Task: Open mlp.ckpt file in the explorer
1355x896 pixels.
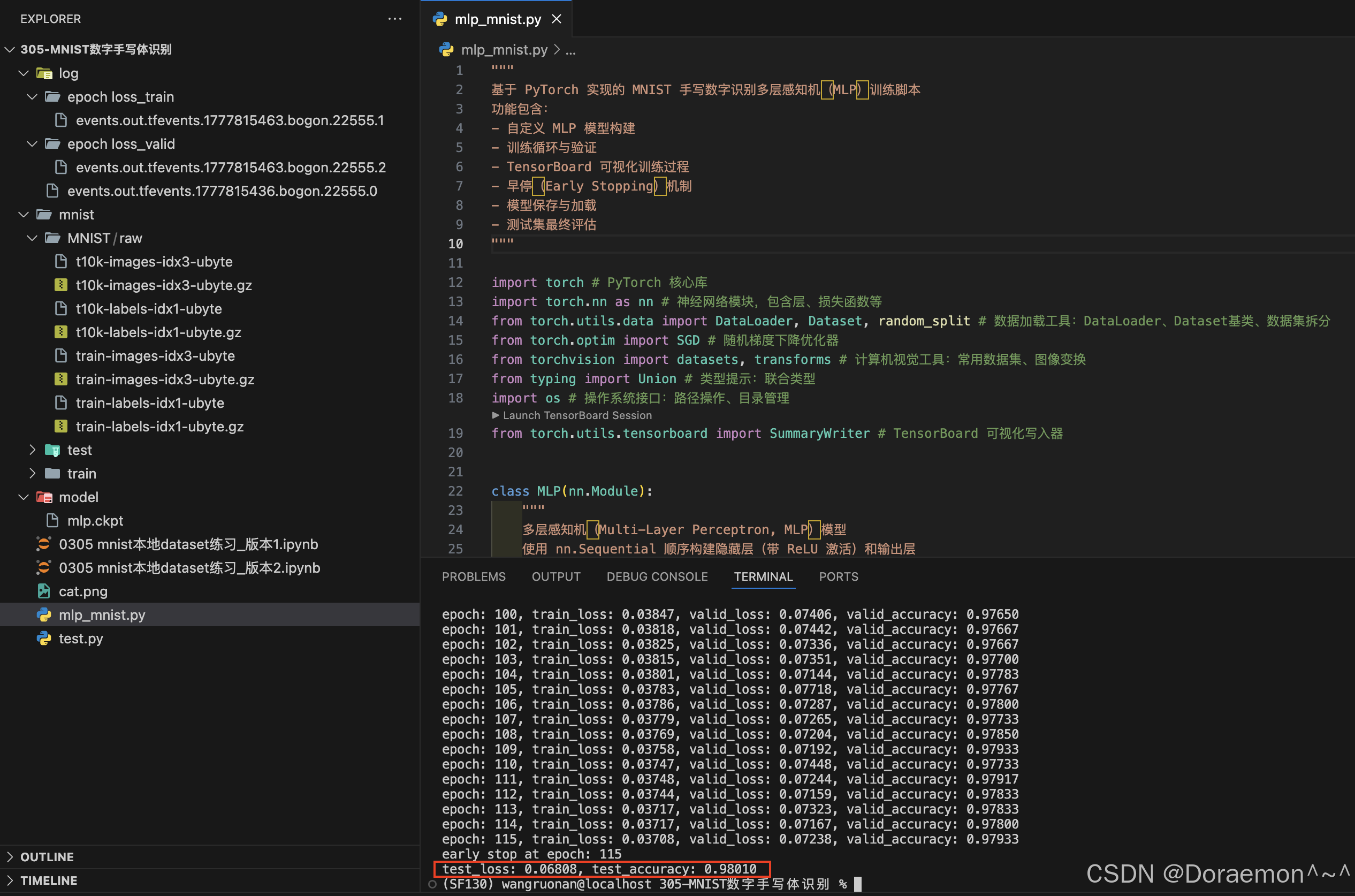Action: [95, 521]
